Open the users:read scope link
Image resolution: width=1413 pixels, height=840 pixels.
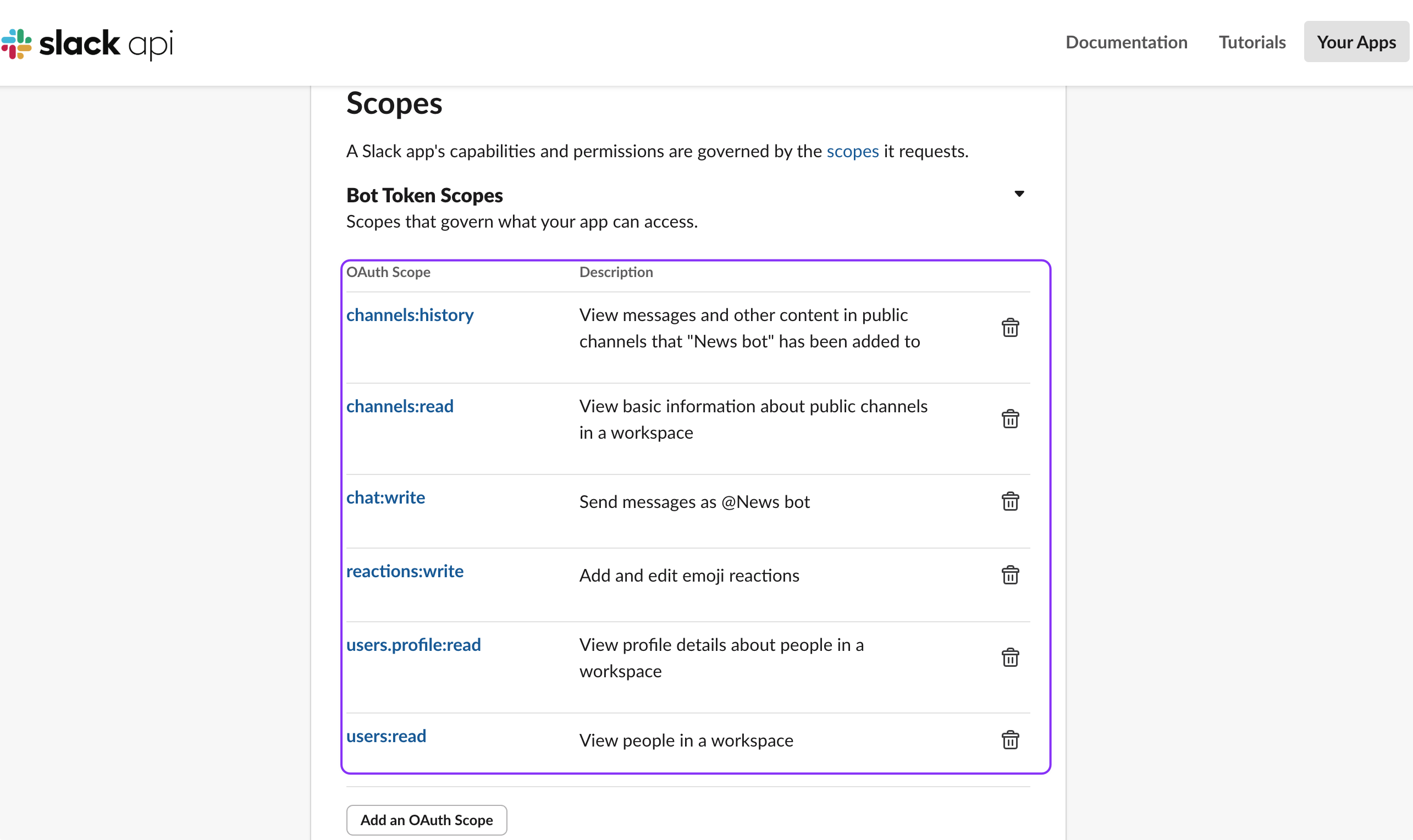tap(385, 736)
